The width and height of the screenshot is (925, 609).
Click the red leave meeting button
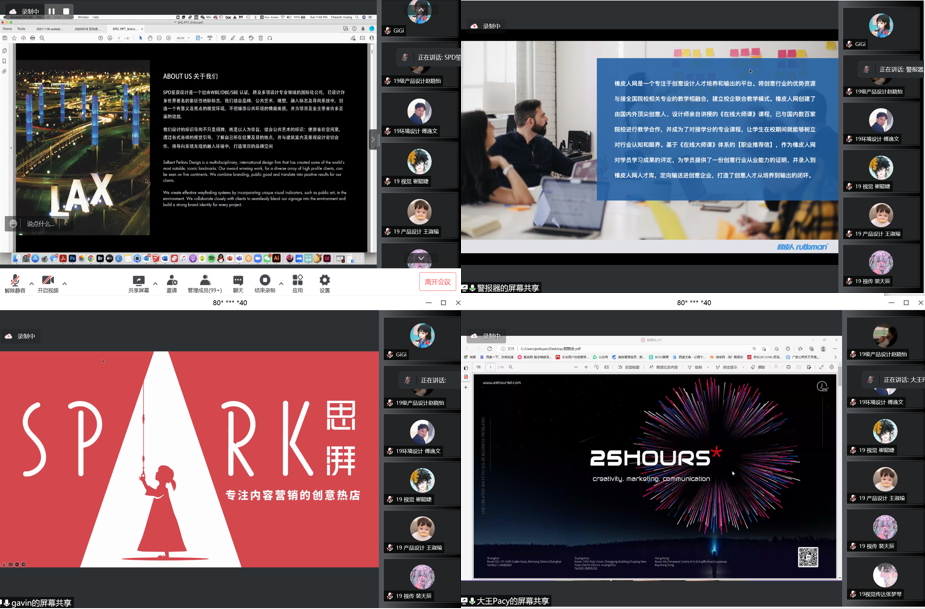437,282
